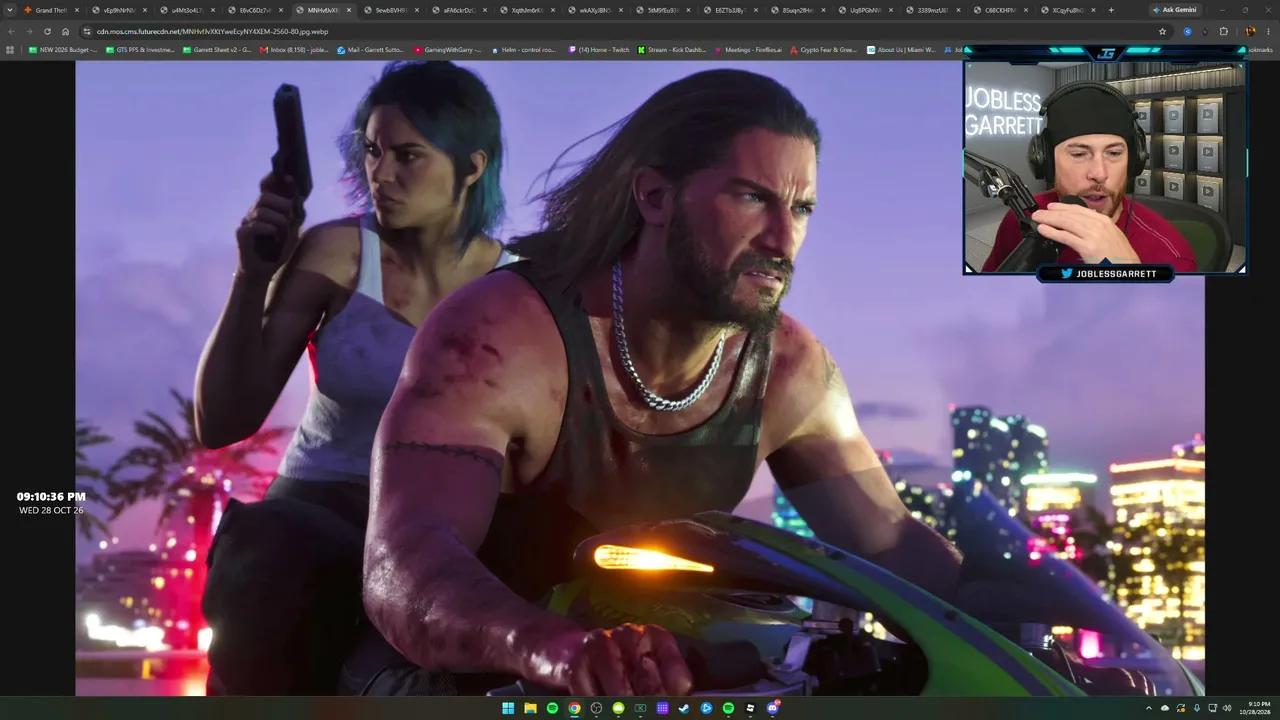Click the GTA artwork image
Screen dimensions: 1280x720
[x=640, y=378]
